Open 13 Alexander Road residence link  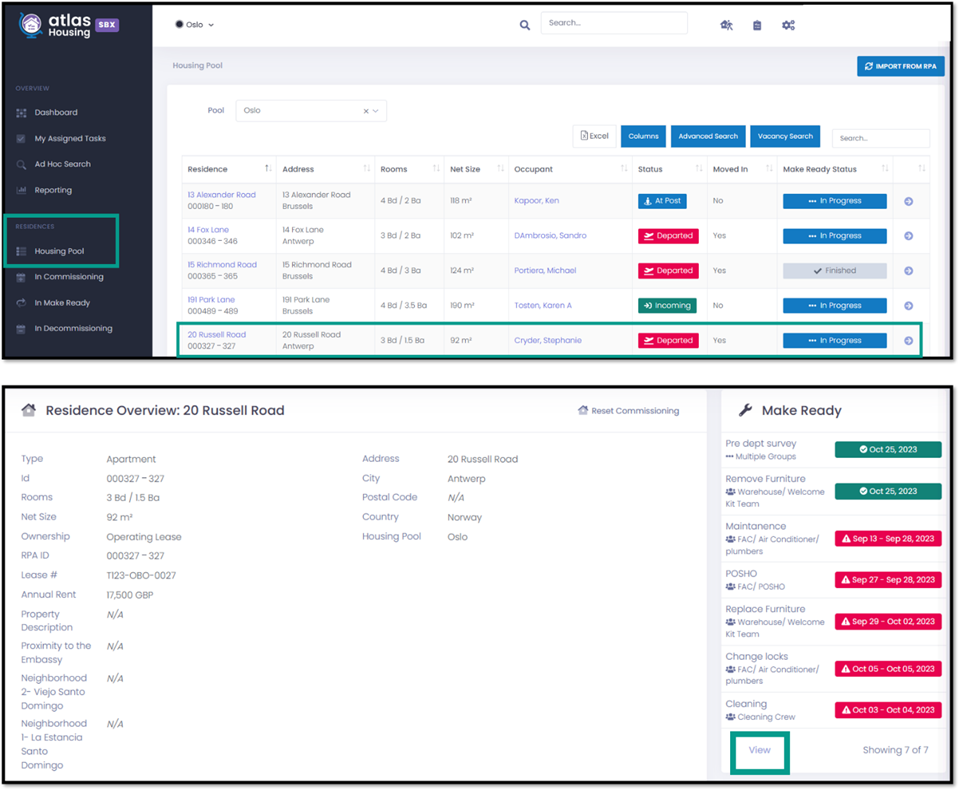[x=221, y=195]
